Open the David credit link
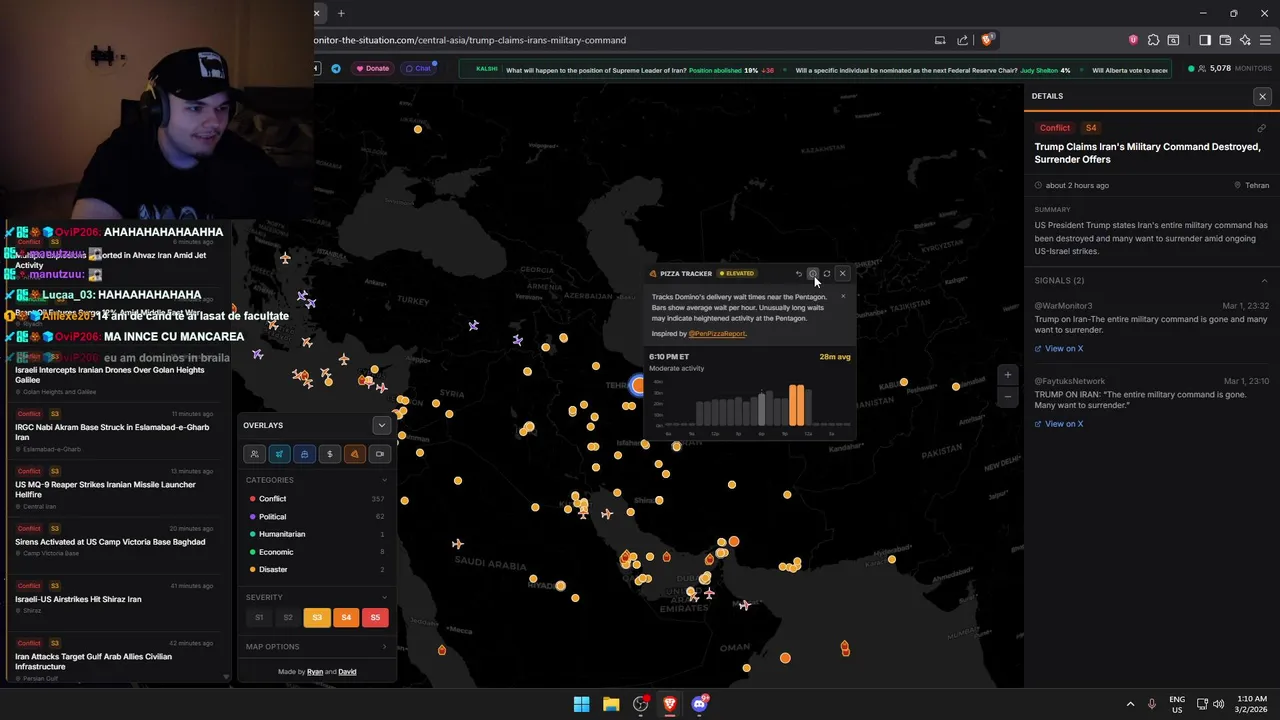This screenshot has width=1280, height=720. pos(347,672)
